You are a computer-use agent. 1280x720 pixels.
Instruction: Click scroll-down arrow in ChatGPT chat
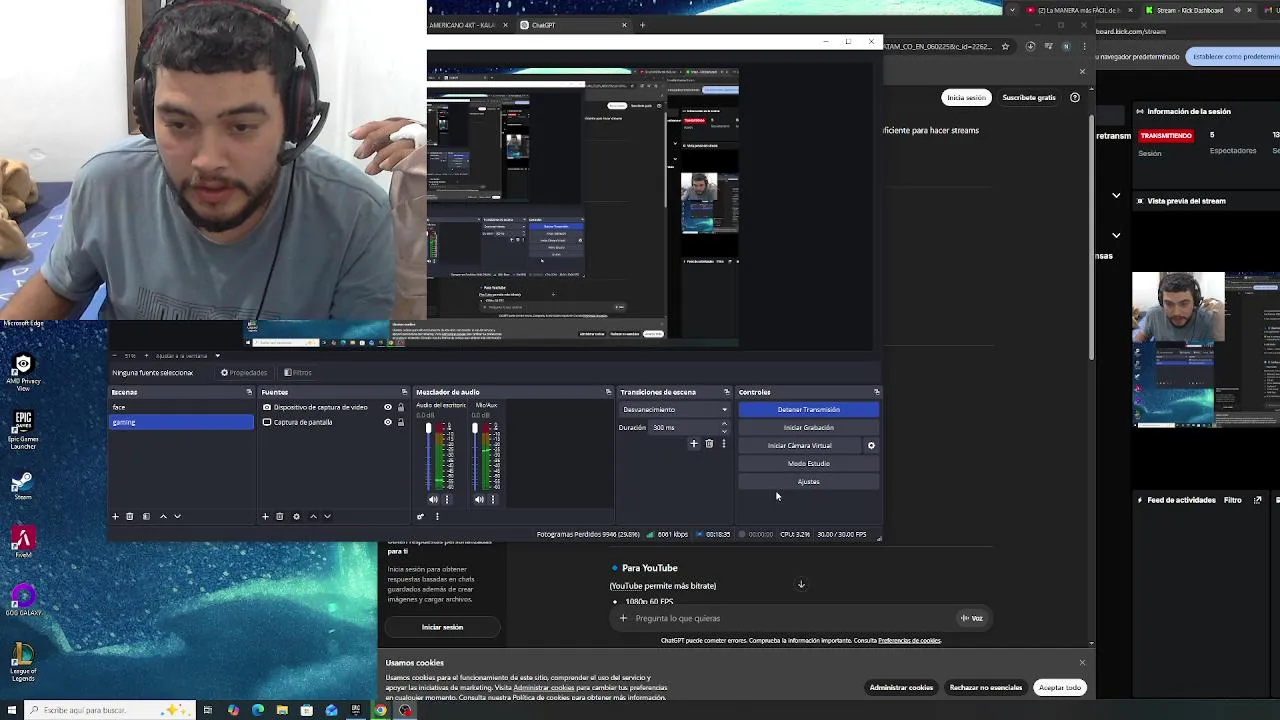[801, 584]
